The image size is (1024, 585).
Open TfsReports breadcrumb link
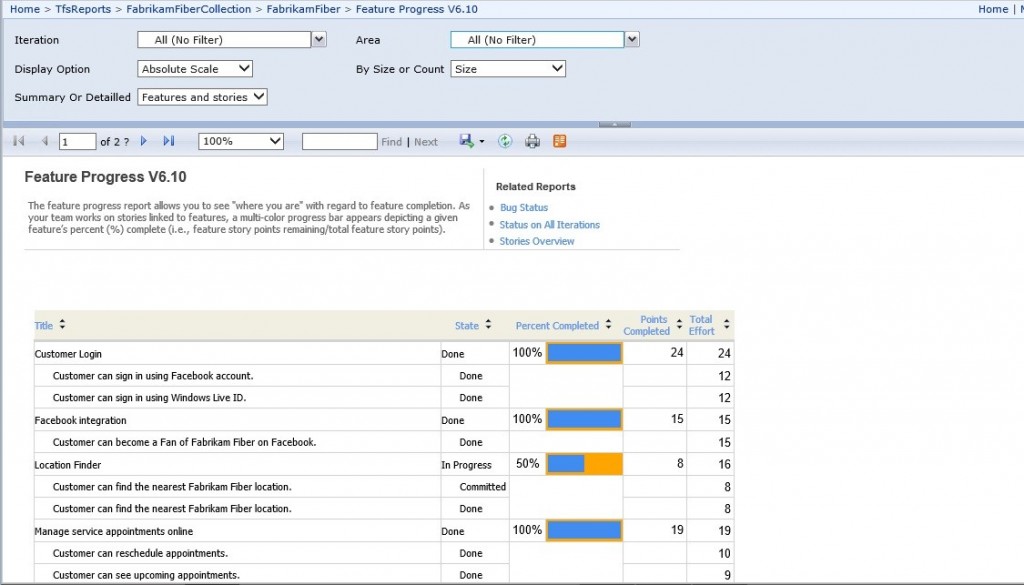(x=83, y=9)
